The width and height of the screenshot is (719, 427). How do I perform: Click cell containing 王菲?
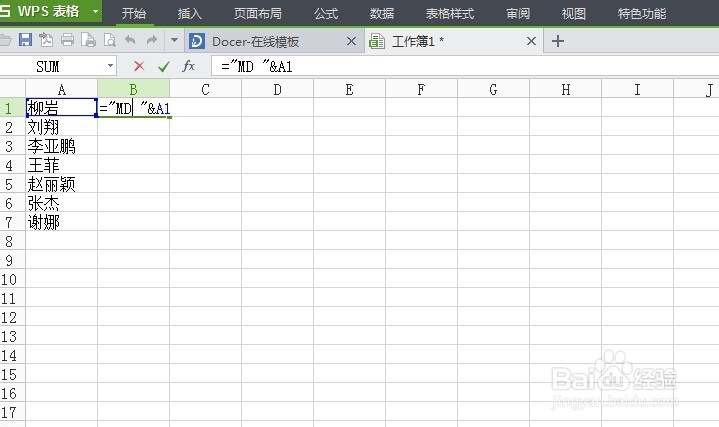pyautogui.click(x=61, y=165)
